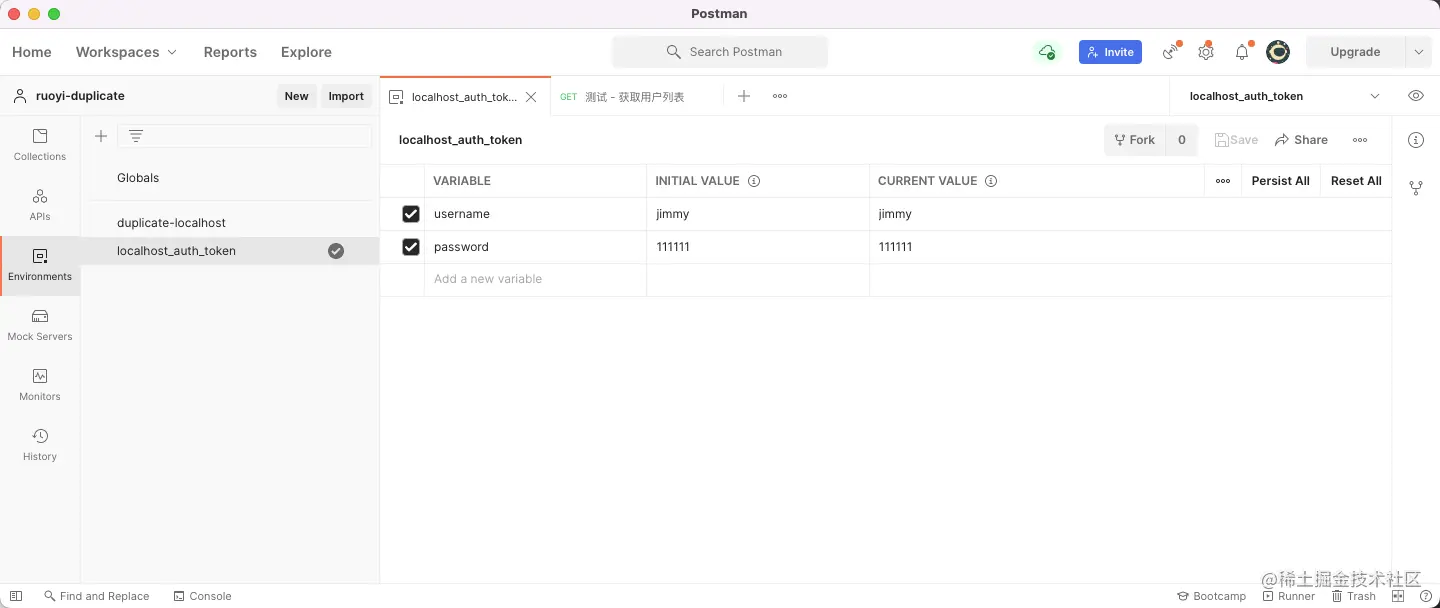Open the capture requests satellite icon
Screen dimensions: 1440x608
[x=1171, y=52]
